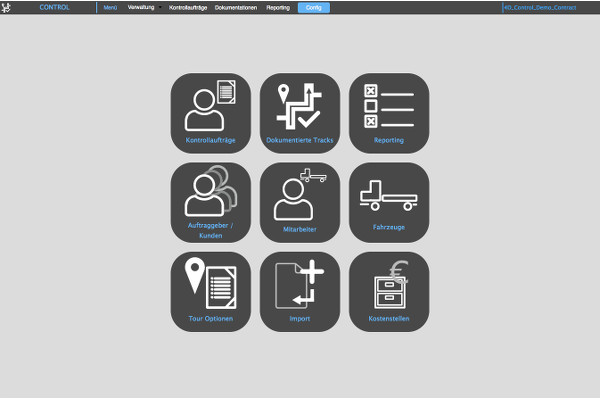Open the Reporting checklist tile
The height and width of the screenshot is (400, 600).
click(389, 113)
